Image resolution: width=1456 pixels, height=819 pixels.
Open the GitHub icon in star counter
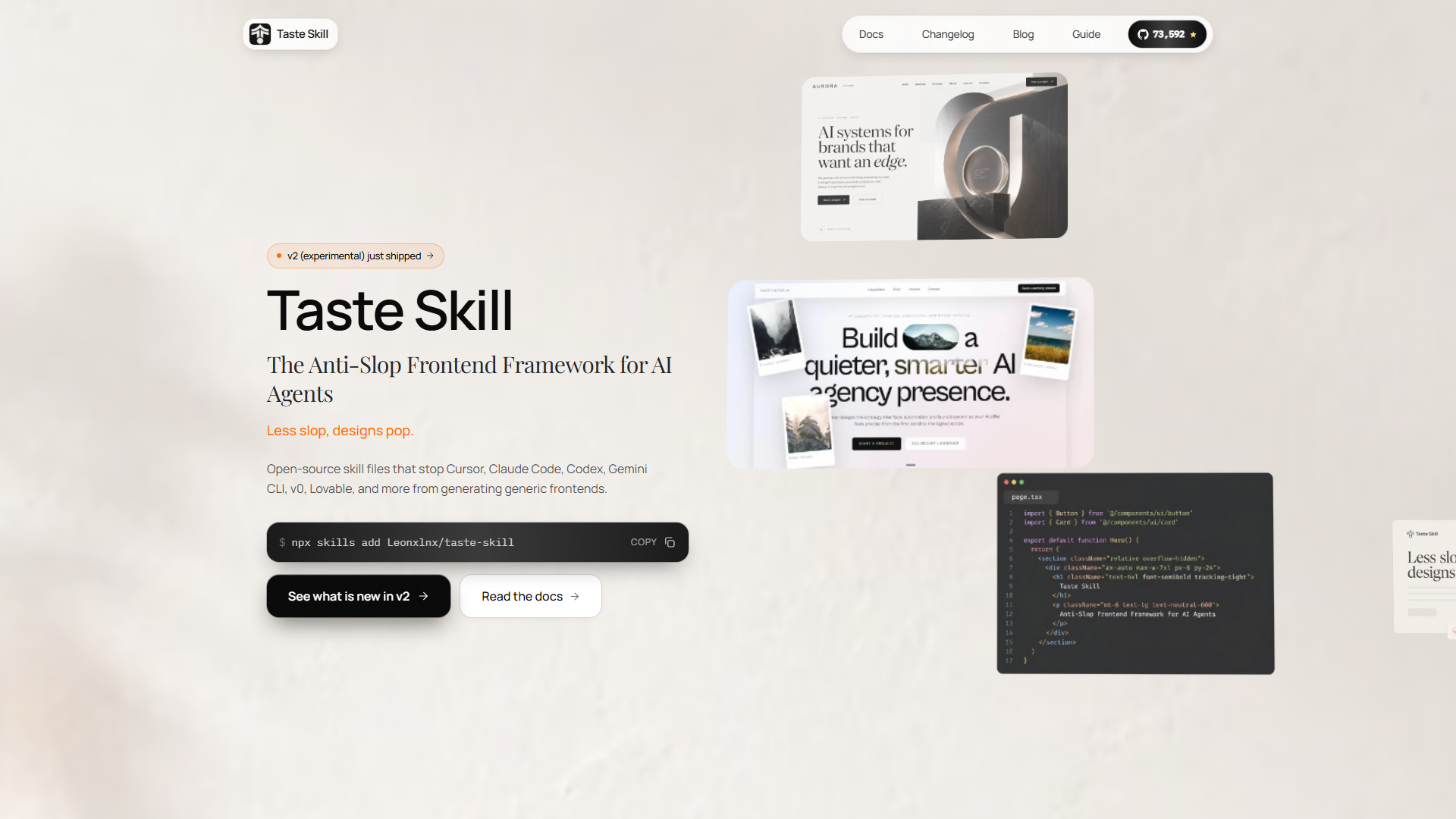1143,34
